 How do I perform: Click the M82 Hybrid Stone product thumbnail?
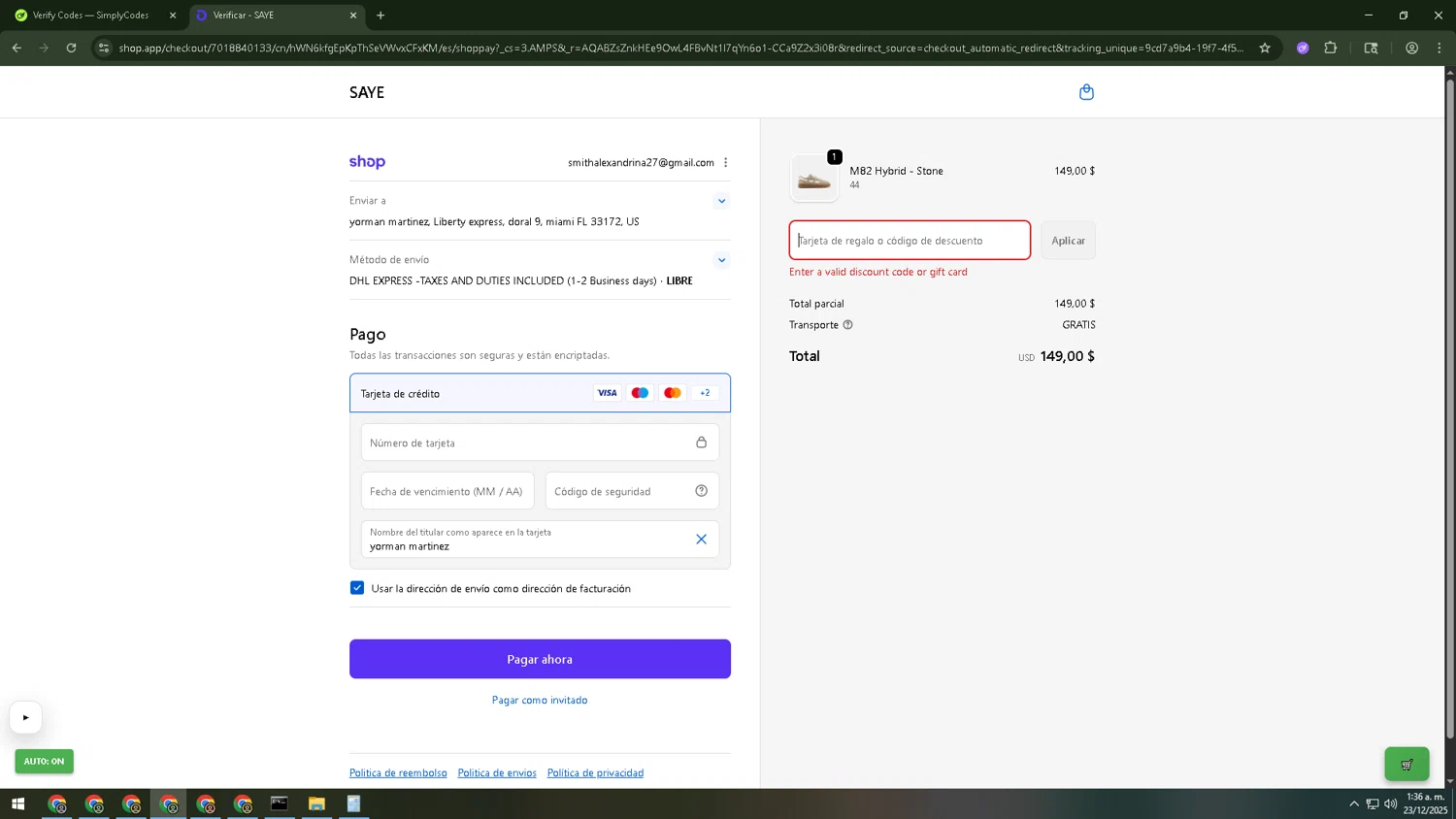[x=814, y=179]
